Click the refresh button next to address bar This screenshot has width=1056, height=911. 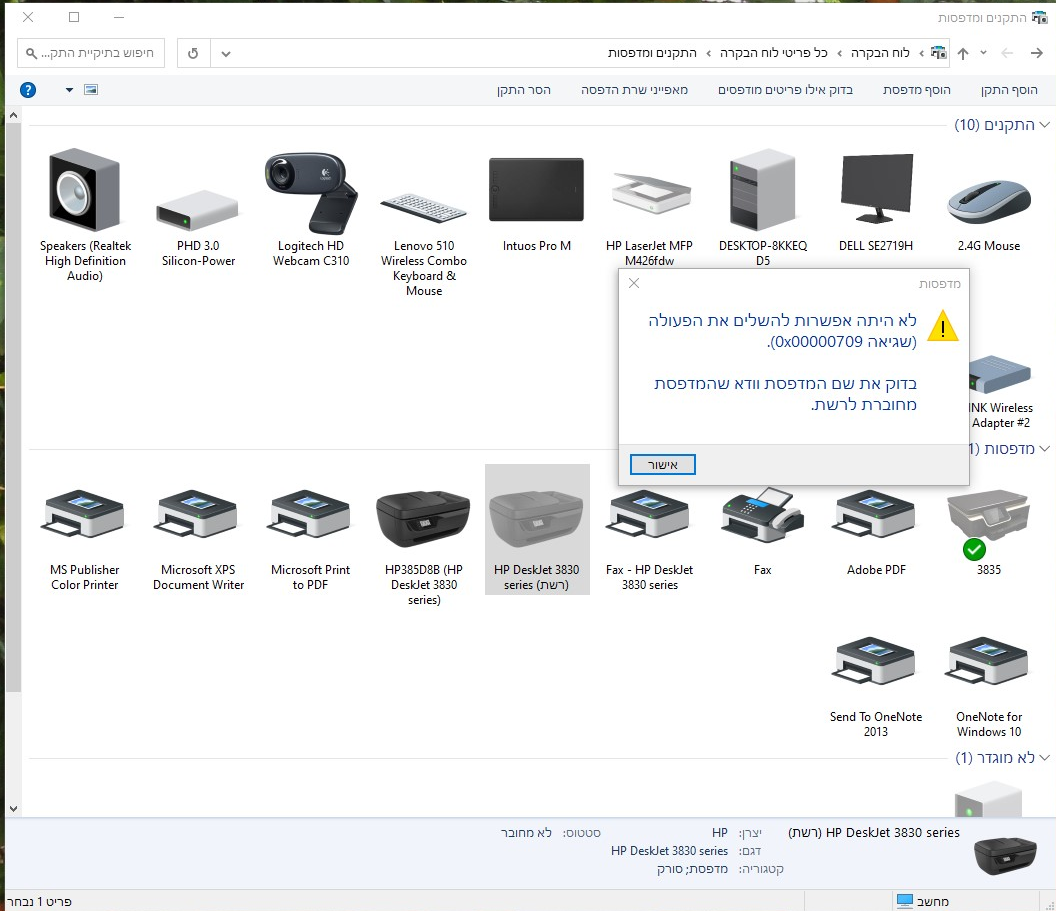193,53
